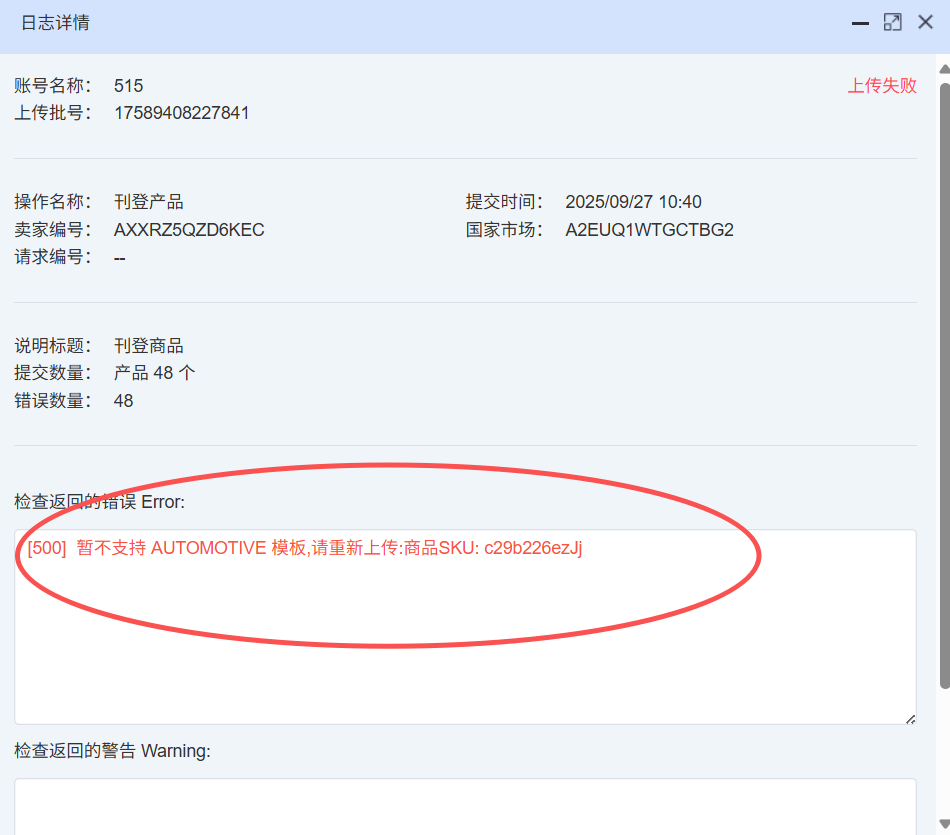Click the account name value 515
Screen dimensions: 950x835
tap(128, 86)
